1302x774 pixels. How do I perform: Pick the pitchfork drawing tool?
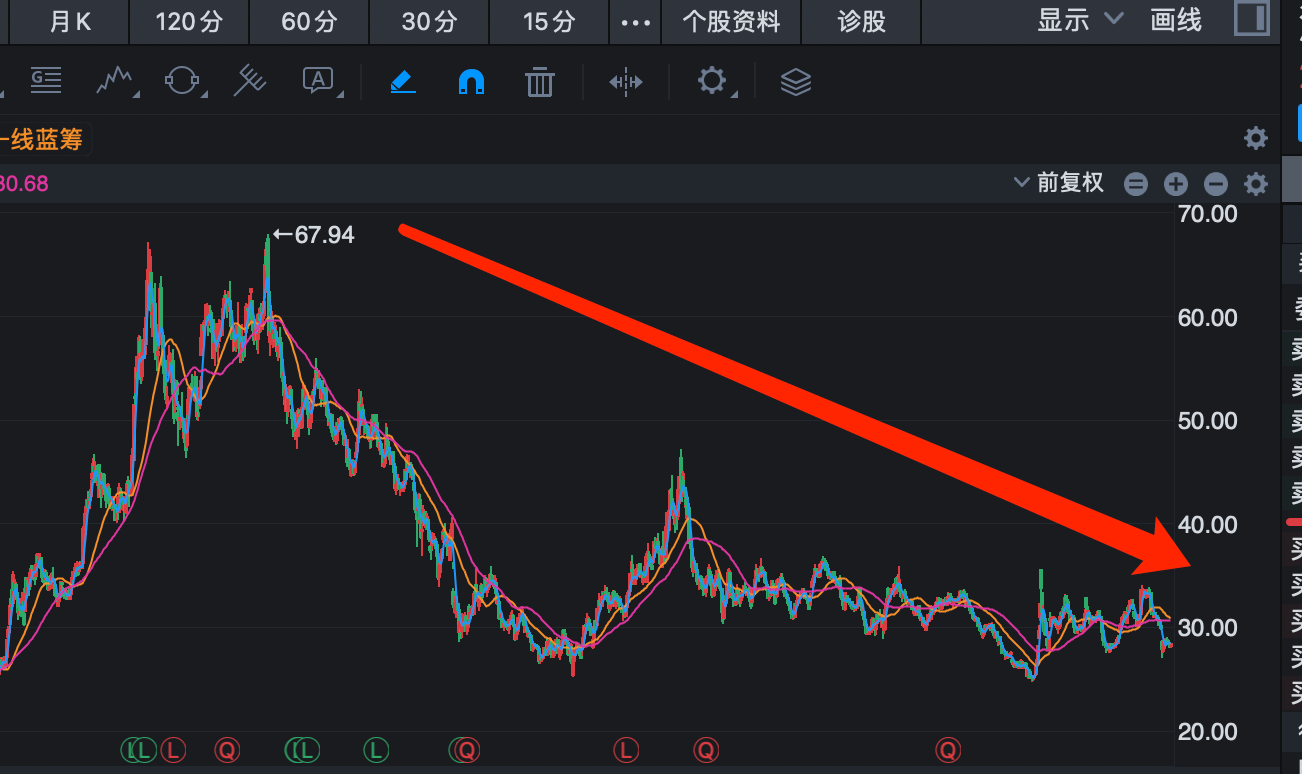coord(249,82)
